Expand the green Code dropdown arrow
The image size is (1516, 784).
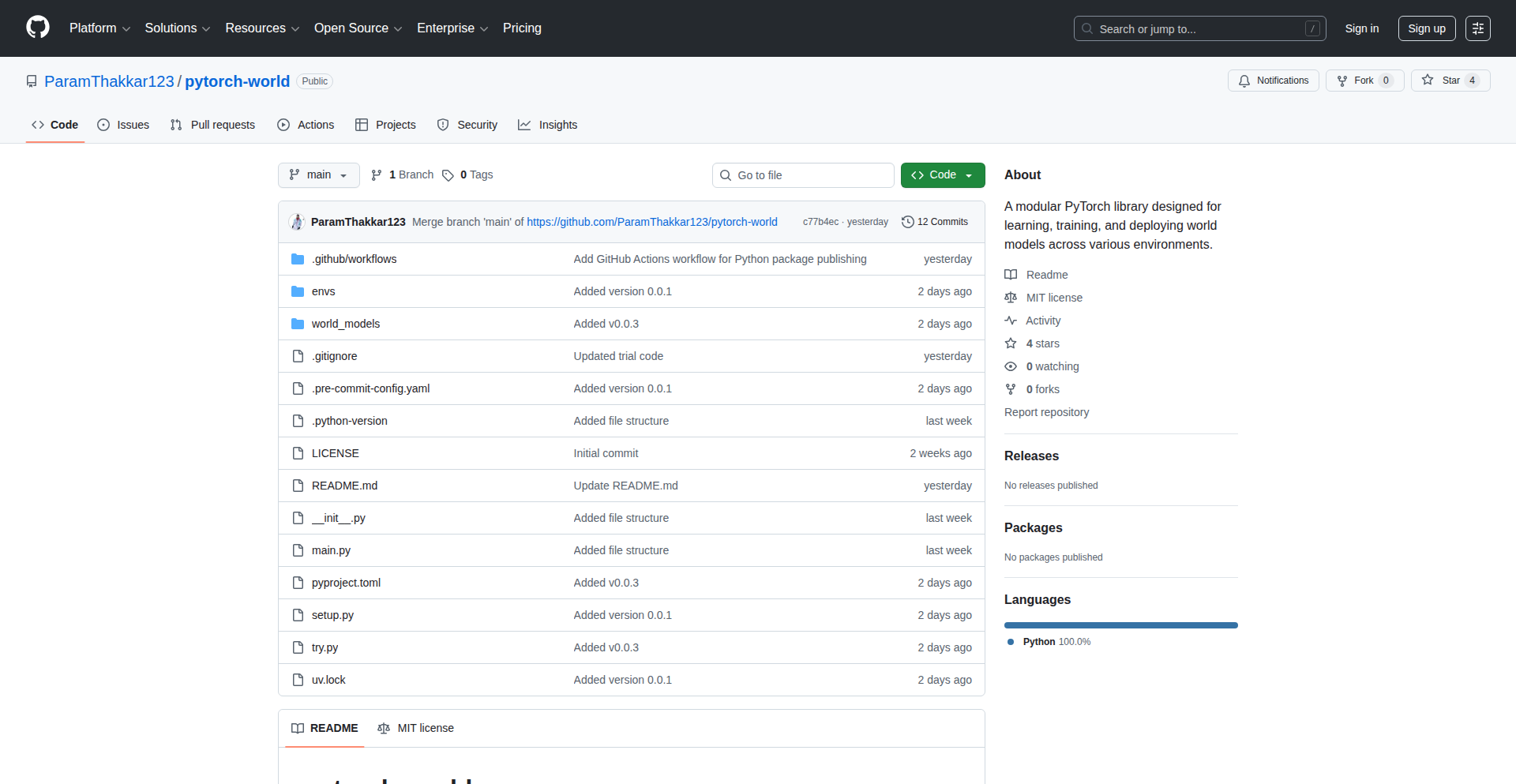pyautogui.click(x=970, y=174)
